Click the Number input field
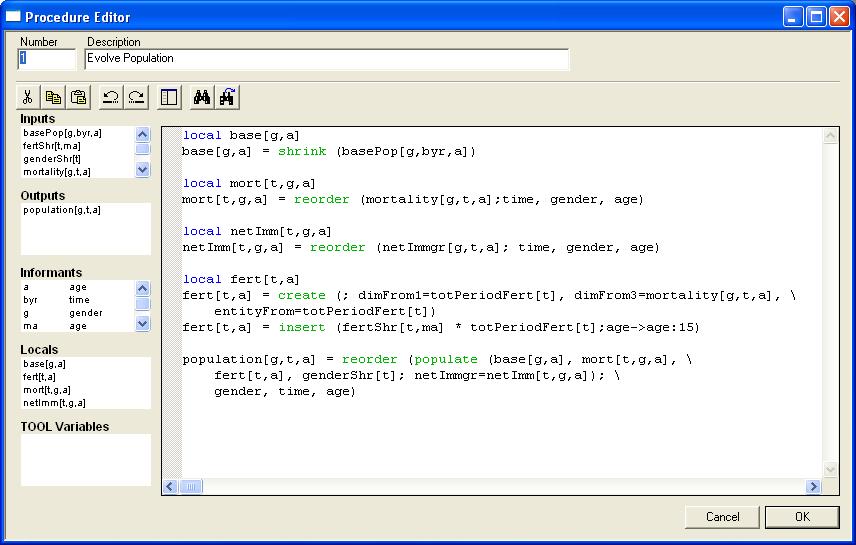 coord(46,59)
